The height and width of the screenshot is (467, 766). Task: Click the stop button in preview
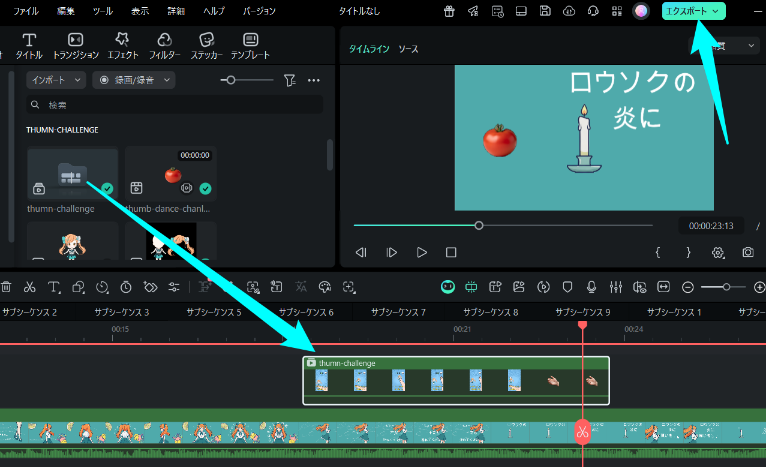451,253
